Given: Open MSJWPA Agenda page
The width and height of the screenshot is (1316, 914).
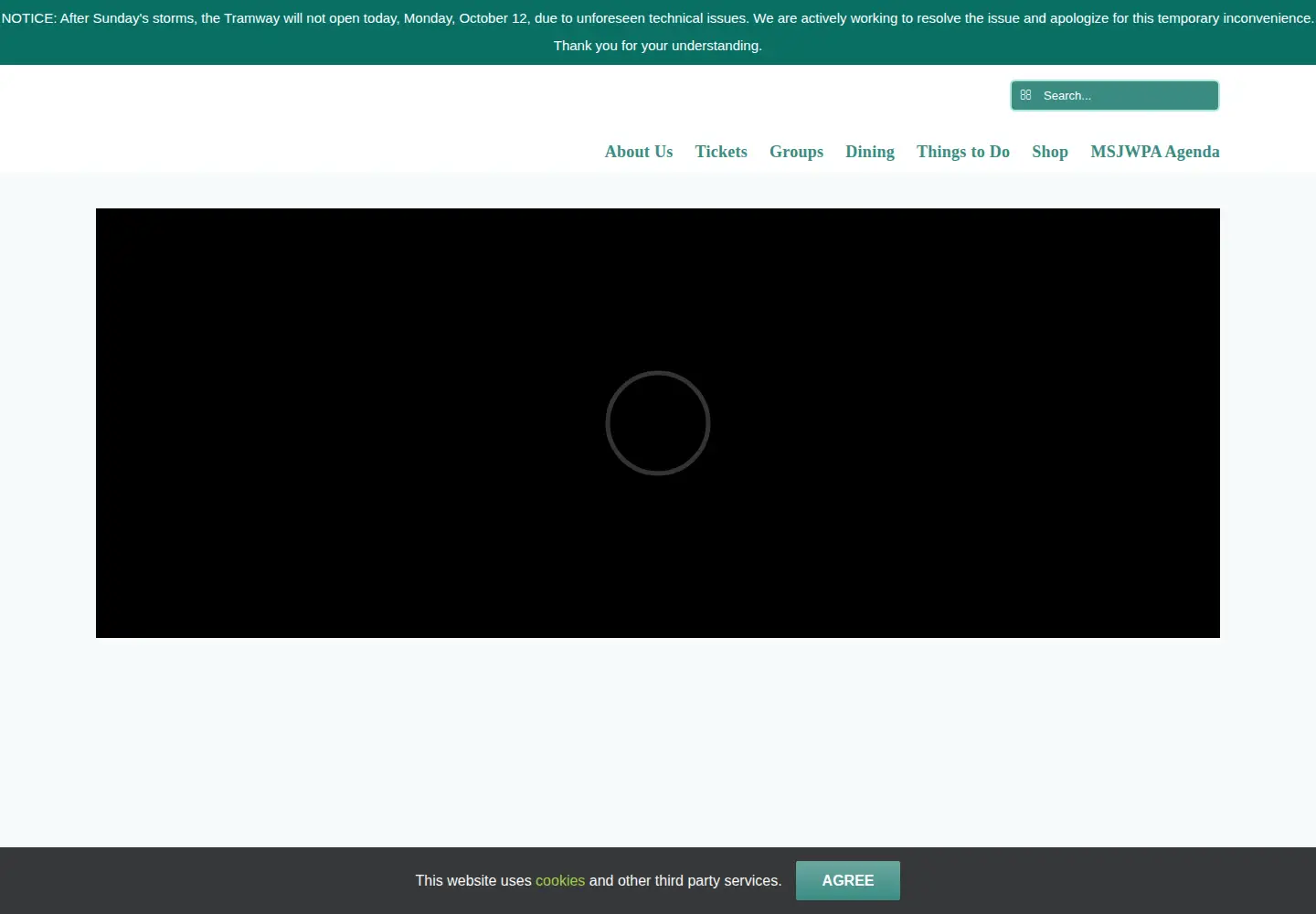Looking at the screenshot, I should [x=1155, y=152].
